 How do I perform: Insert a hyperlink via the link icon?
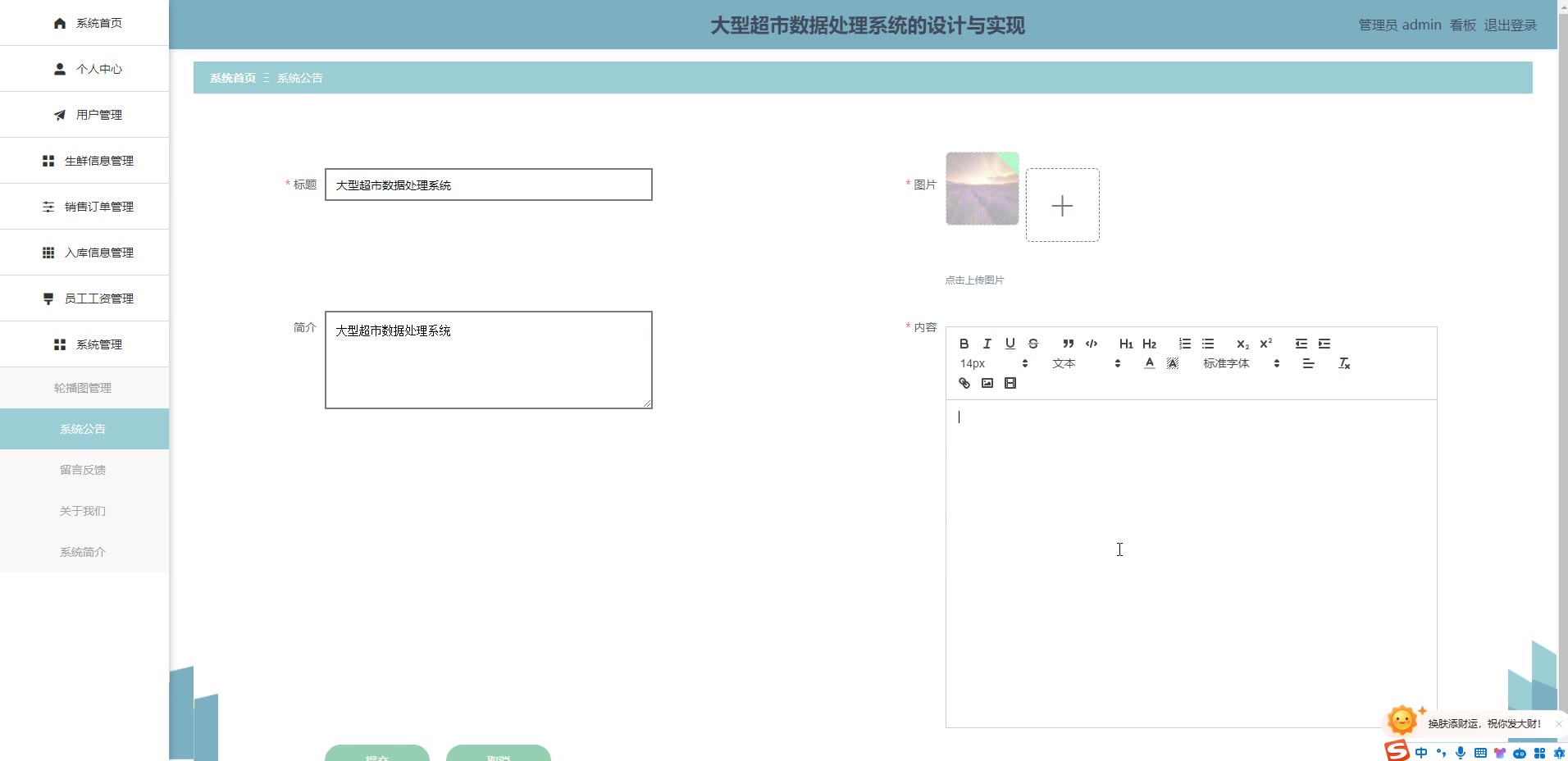[964, 383]
